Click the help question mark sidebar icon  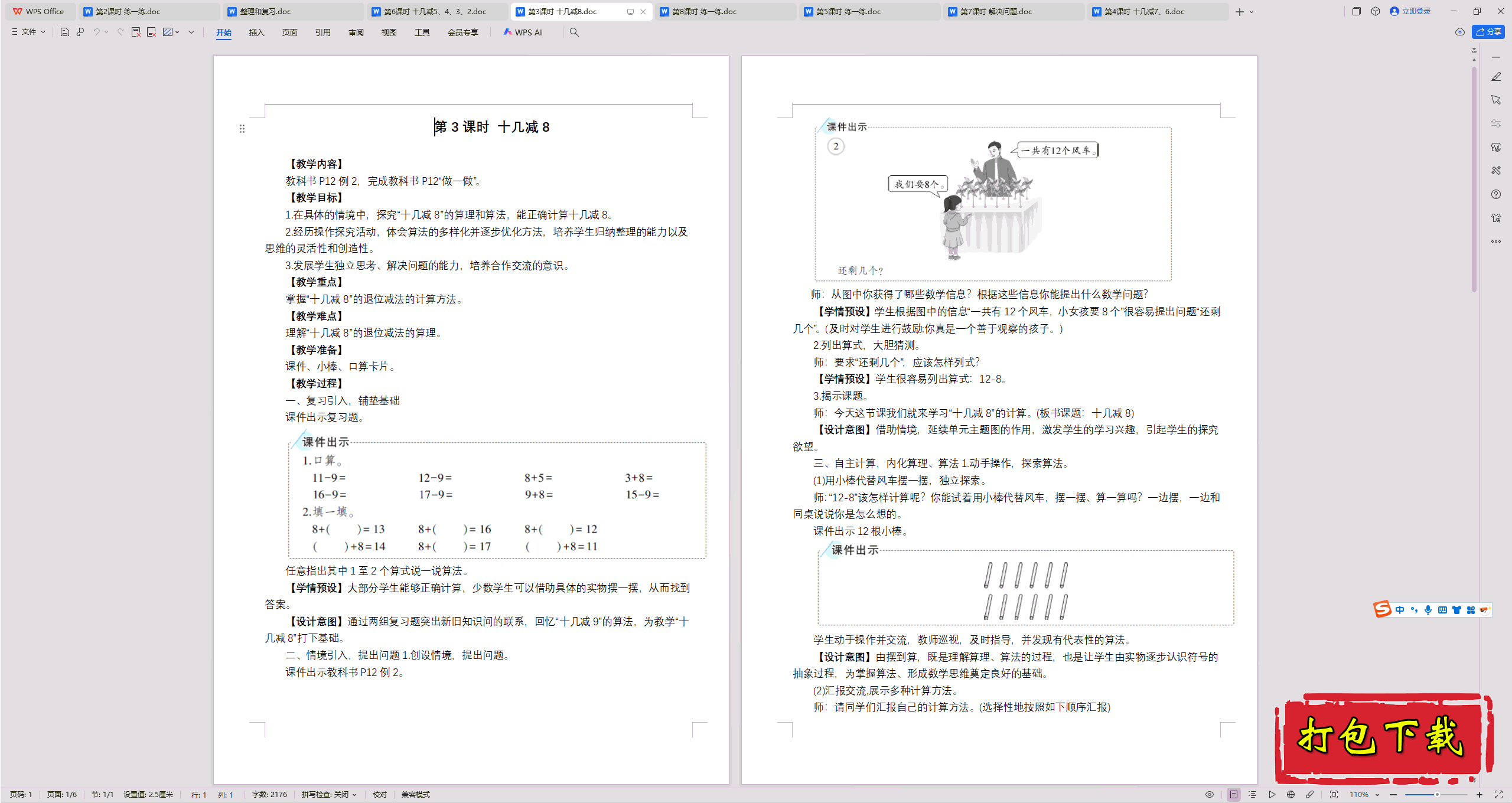(x=1495, y=194)
